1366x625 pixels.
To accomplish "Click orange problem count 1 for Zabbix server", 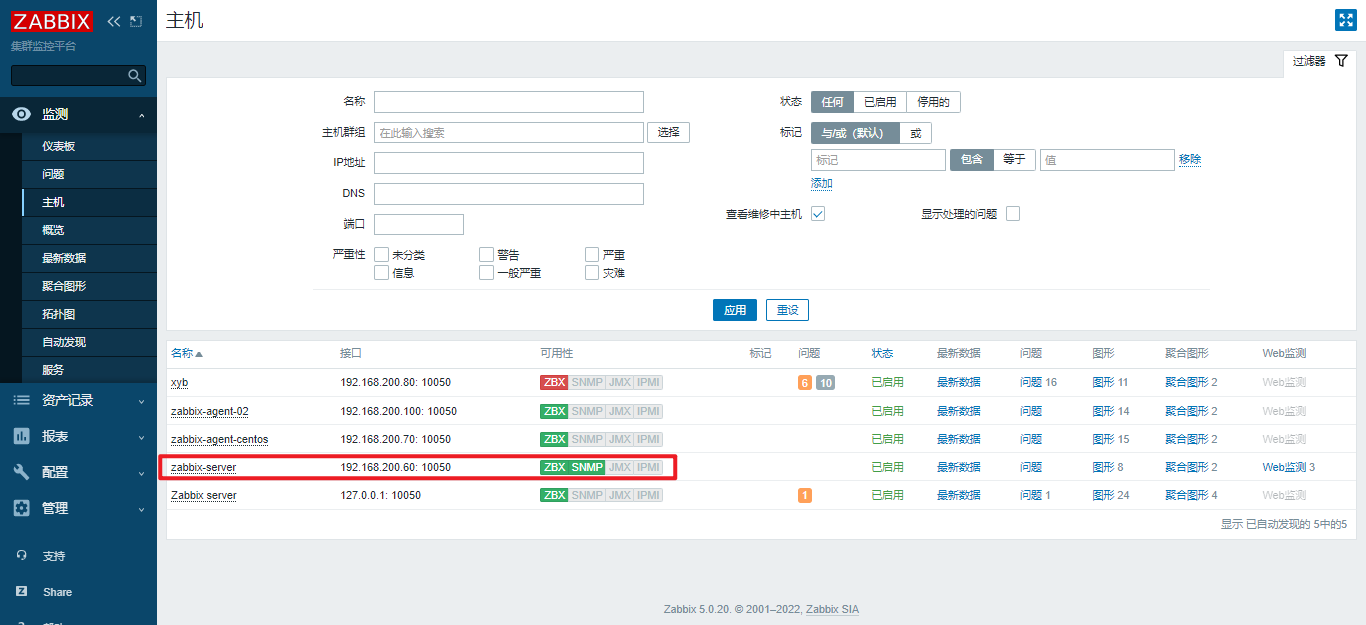I will [x=805, y=495].
